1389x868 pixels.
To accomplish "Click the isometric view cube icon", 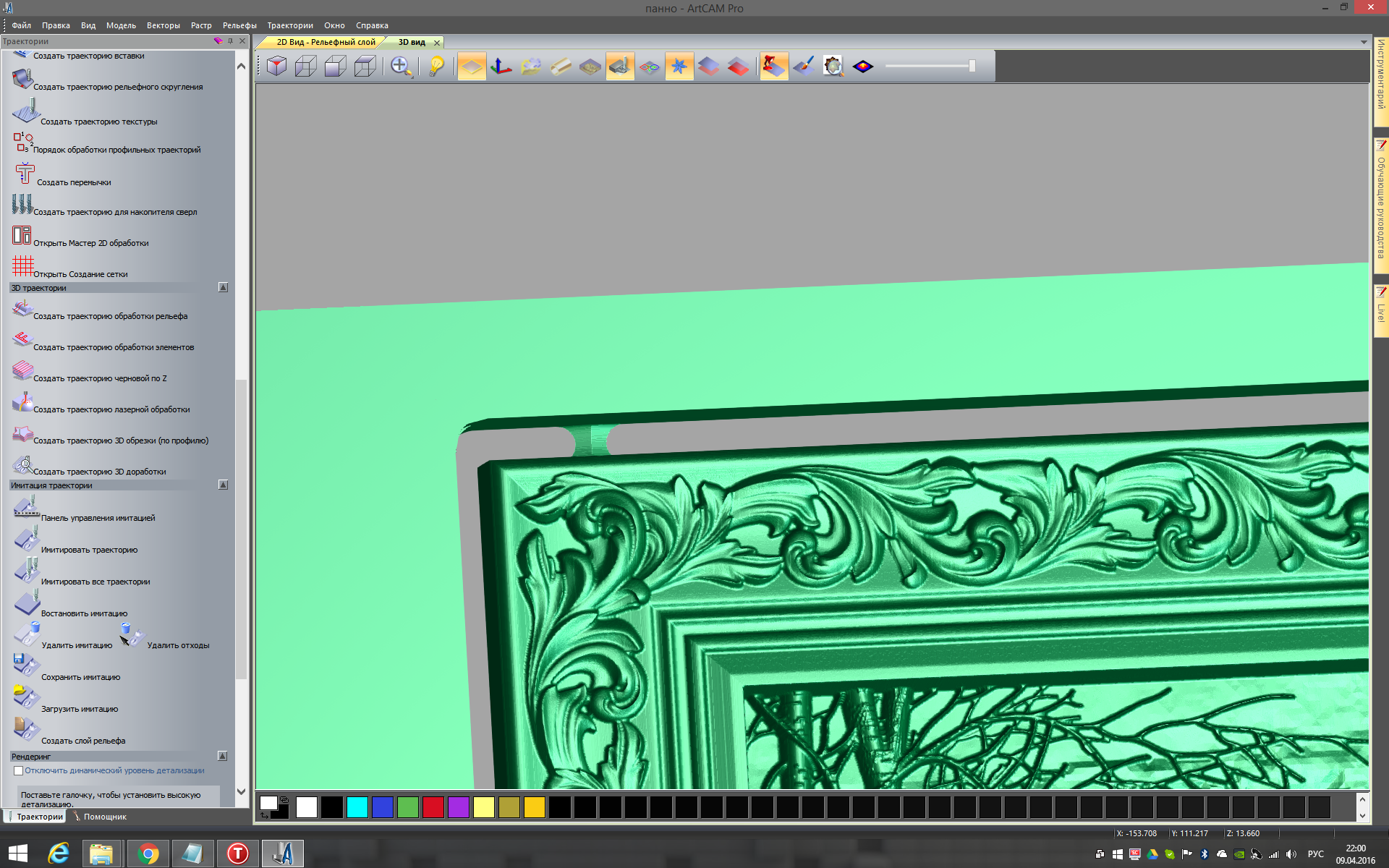I will click(x=276, y=67).
